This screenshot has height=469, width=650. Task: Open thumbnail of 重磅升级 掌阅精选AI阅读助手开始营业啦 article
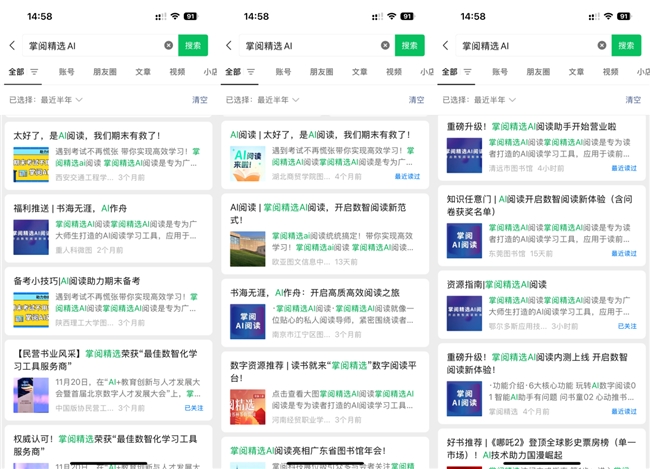coord(464,156)
